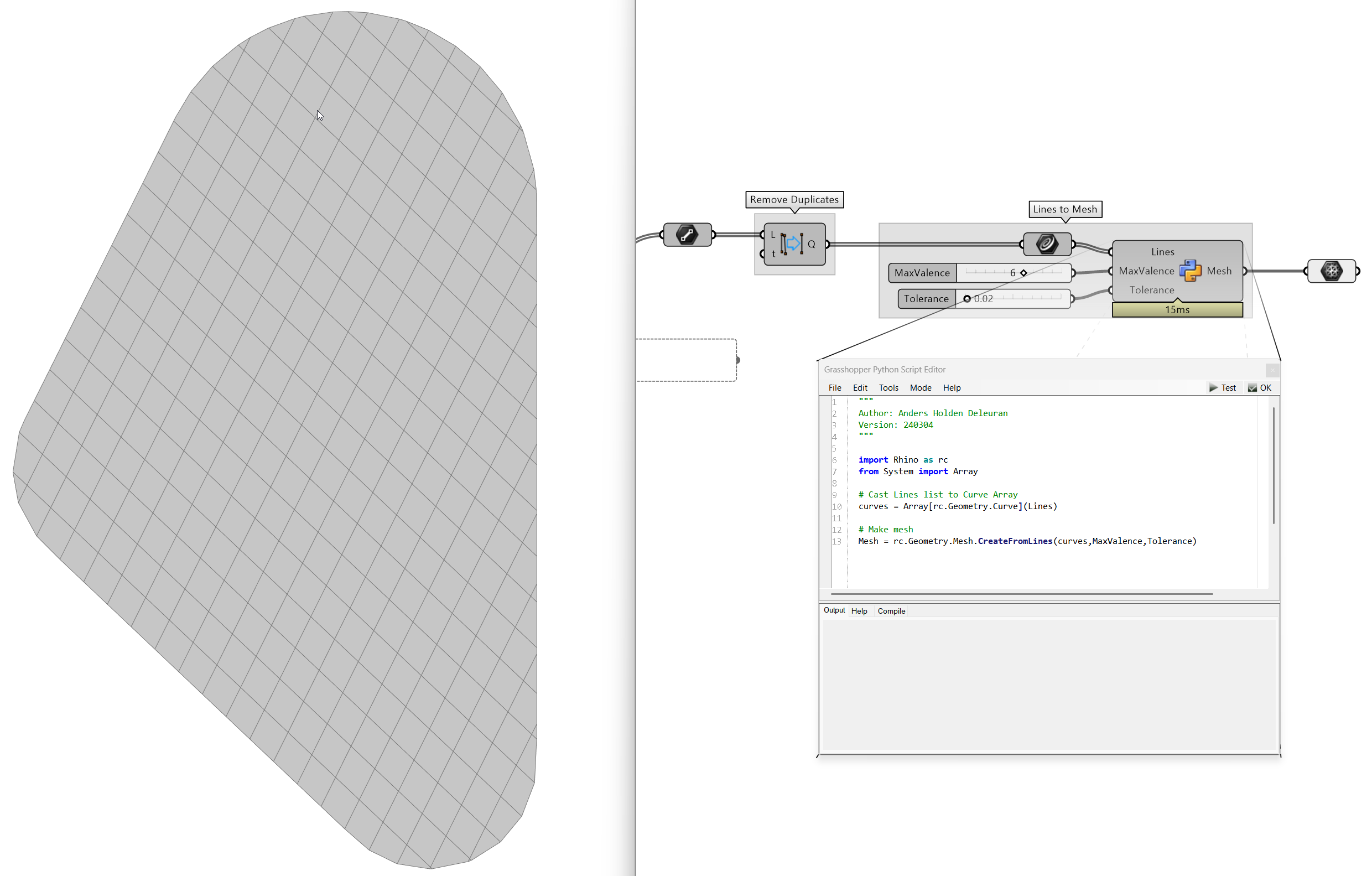Screen dimensions: 1372x876
Task: Click the Python script component icon
Action: tap(1190, 271)
